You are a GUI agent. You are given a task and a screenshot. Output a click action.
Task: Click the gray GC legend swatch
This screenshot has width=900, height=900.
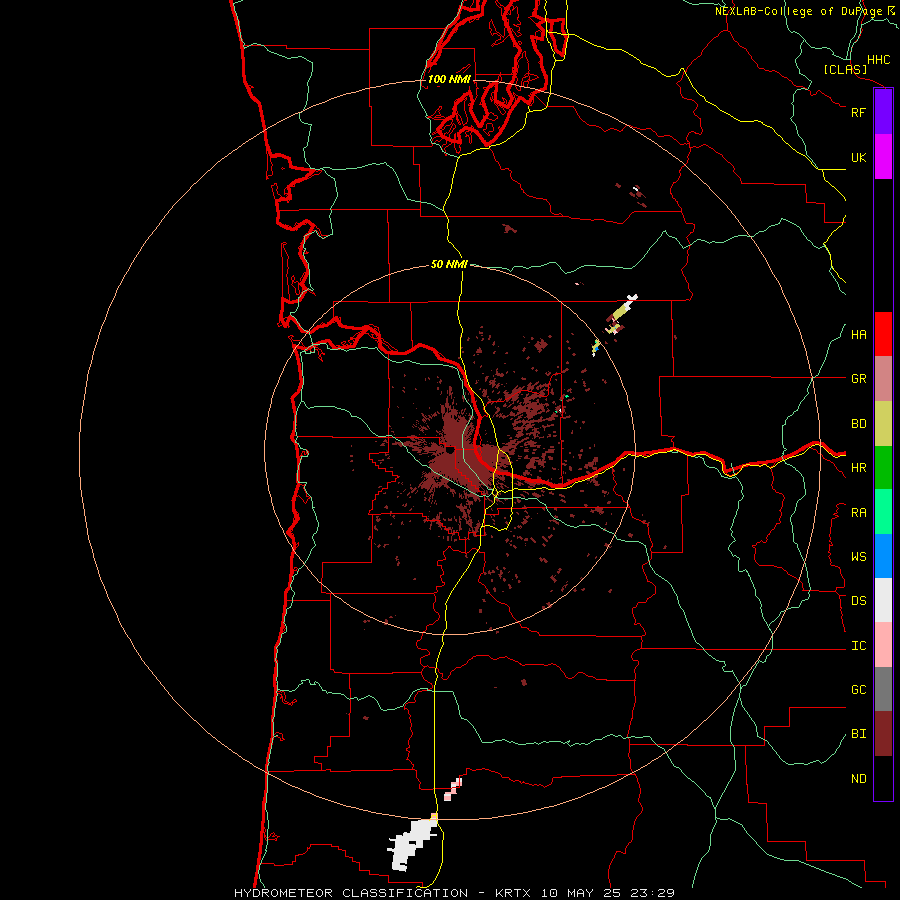click(883, 689)
